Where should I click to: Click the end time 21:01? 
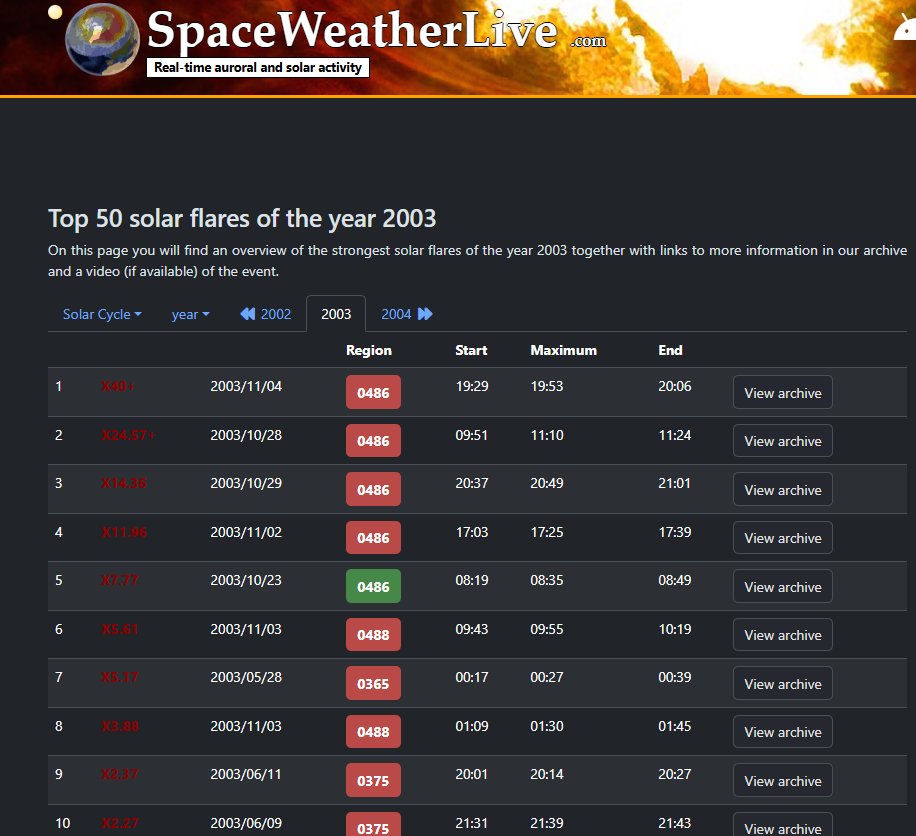[674, 483]
